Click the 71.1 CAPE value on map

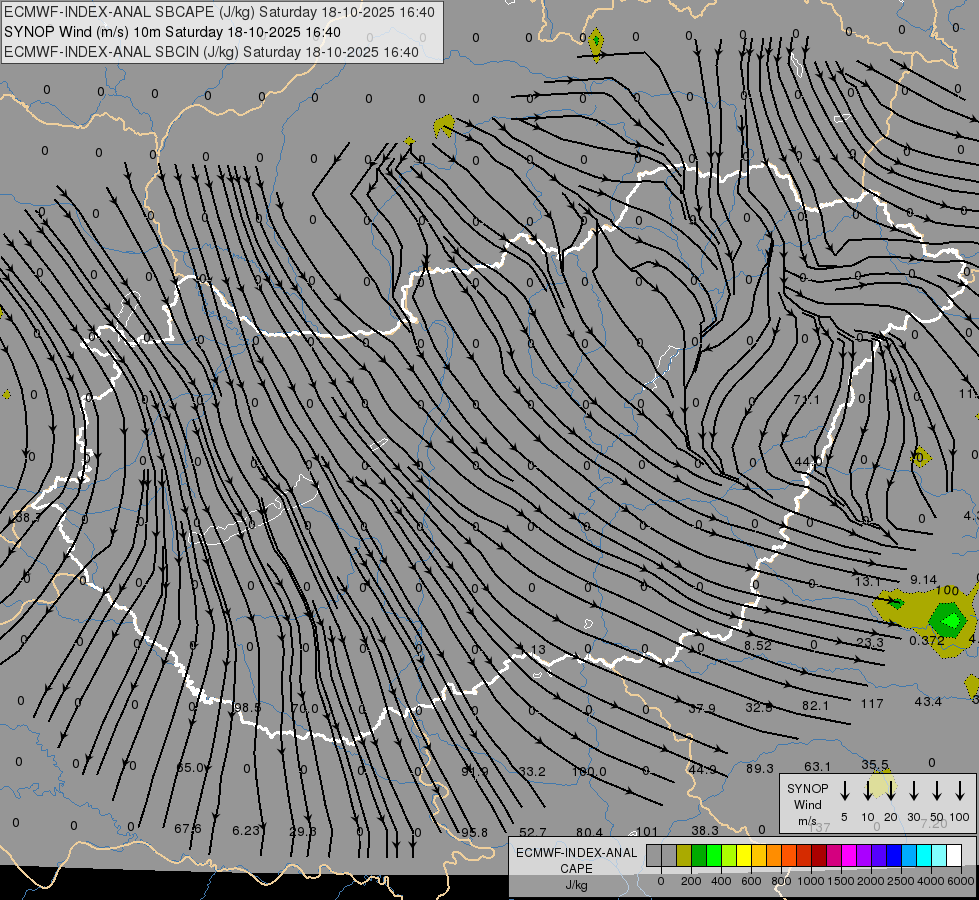click(806, 400)
